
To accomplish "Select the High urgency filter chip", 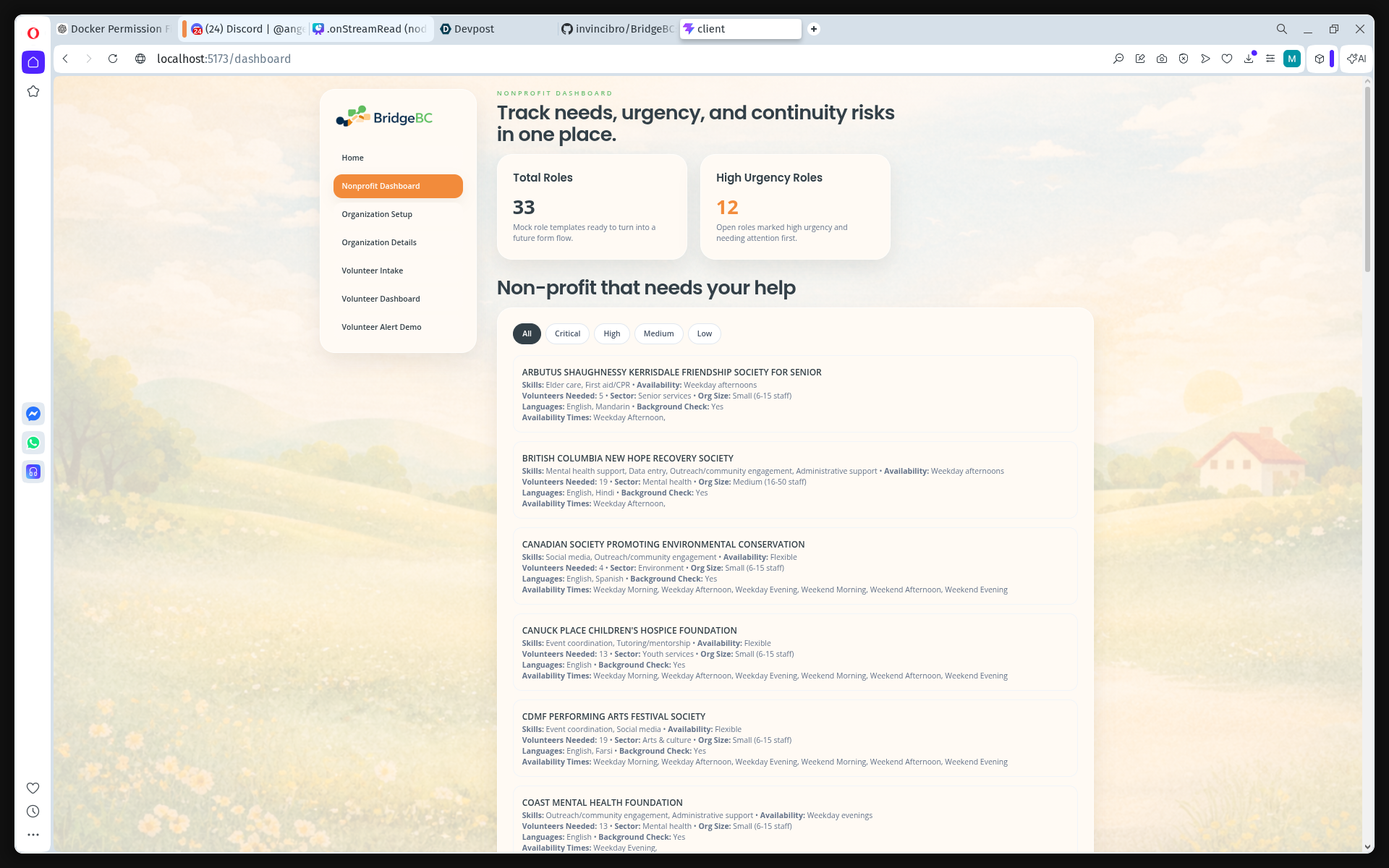I will (x=611, y=333).
